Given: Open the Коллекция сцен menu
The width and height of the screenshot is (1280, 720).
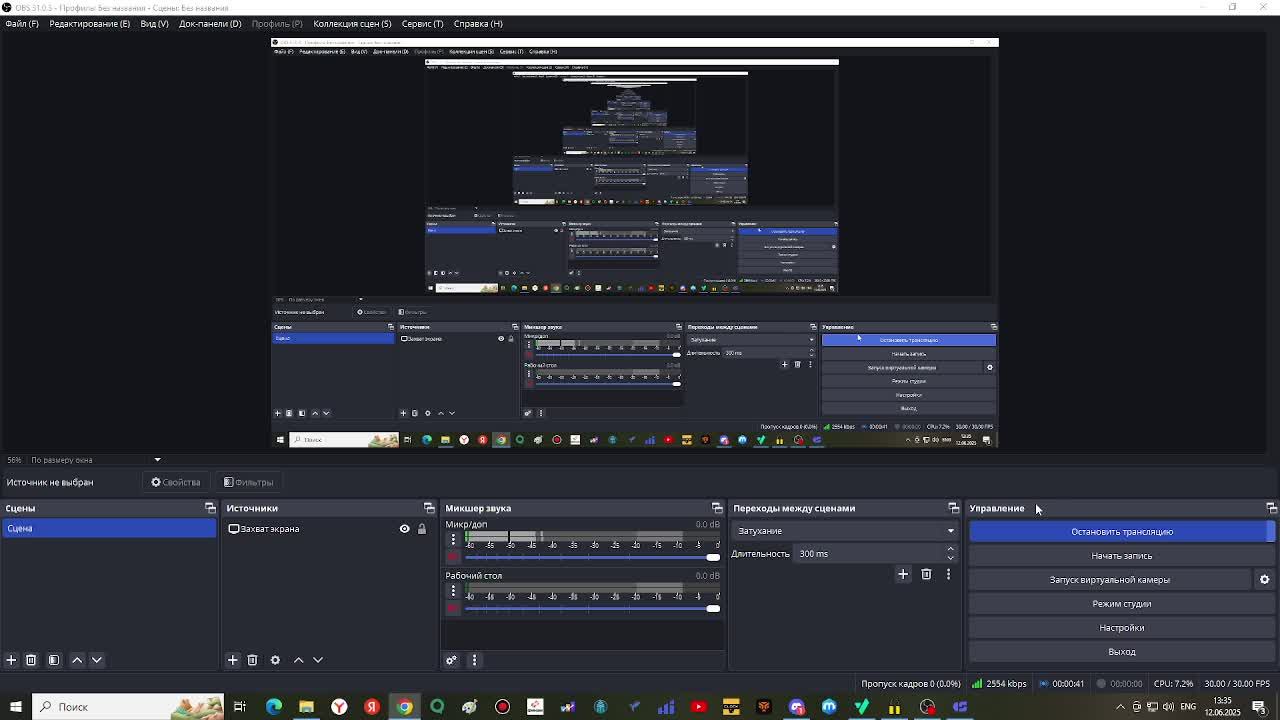Looking at the screenshot, I should (352, 23).
